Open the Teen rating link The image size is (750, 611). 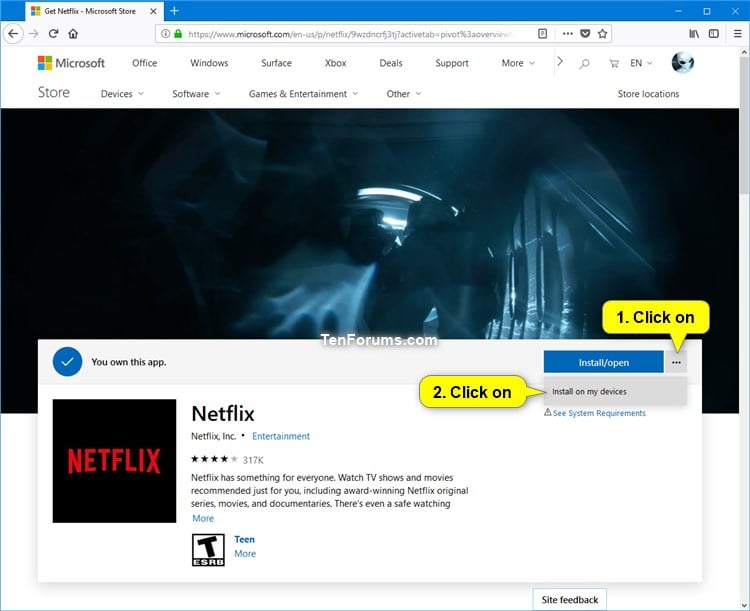(x=244, y=539)
